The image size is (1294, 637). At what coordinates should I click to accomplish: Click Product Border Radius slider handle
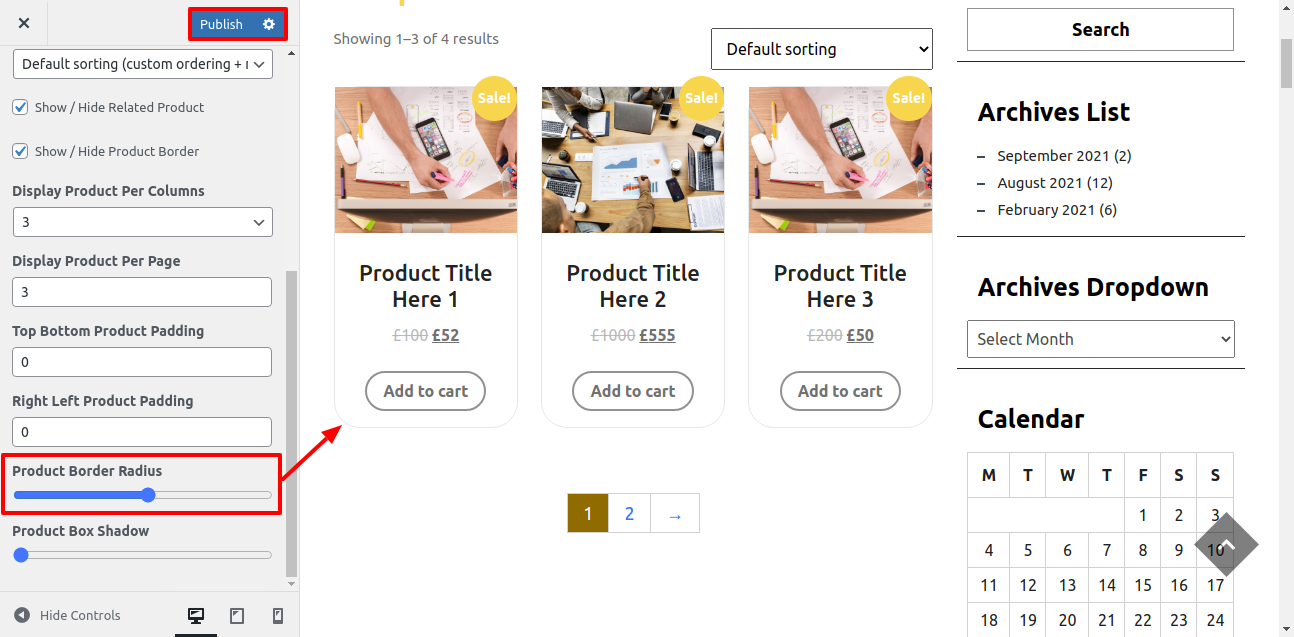point(148,495)
